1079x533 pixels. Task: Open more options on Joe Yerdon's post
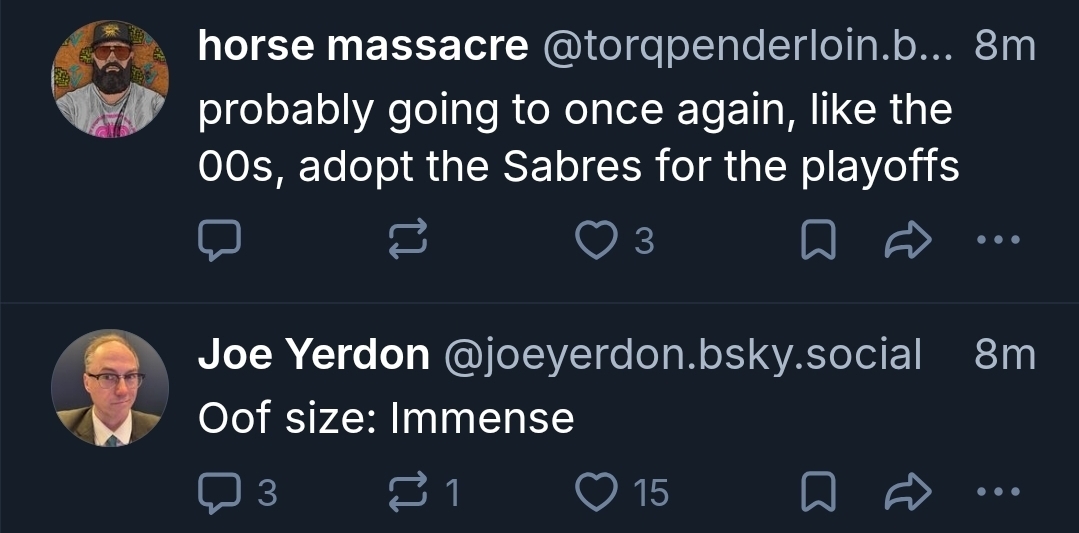click(x=1000, y=491)
